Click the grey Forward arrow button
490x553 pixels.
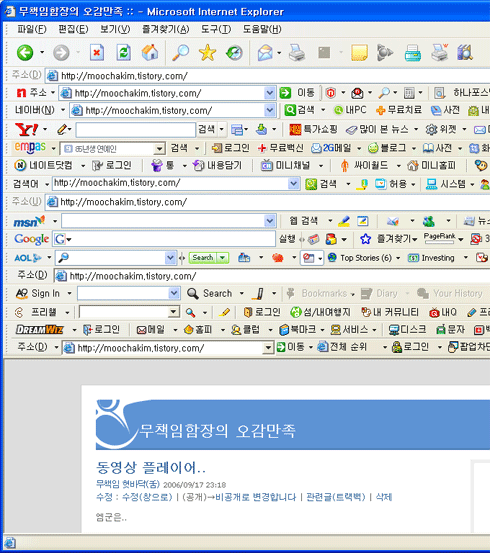click(x=61, y=53)
